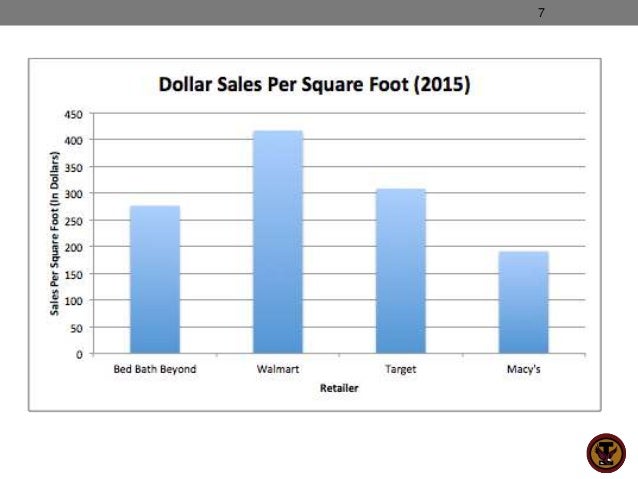
Task: Select the Macy's bar in the chart
Action: click(524, 302)
